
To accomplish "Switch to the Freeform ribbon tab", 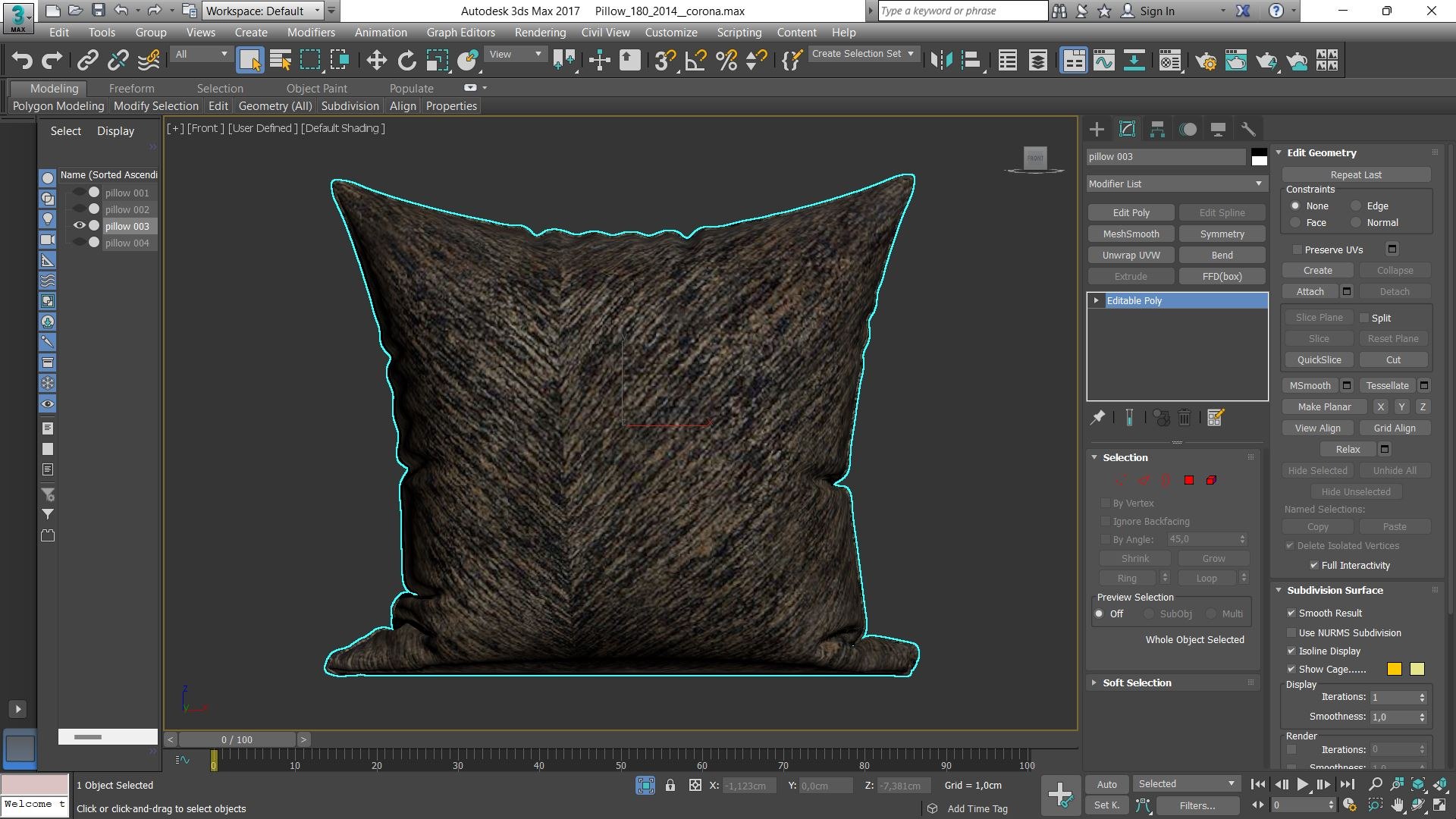I will (x=131, y=89).
